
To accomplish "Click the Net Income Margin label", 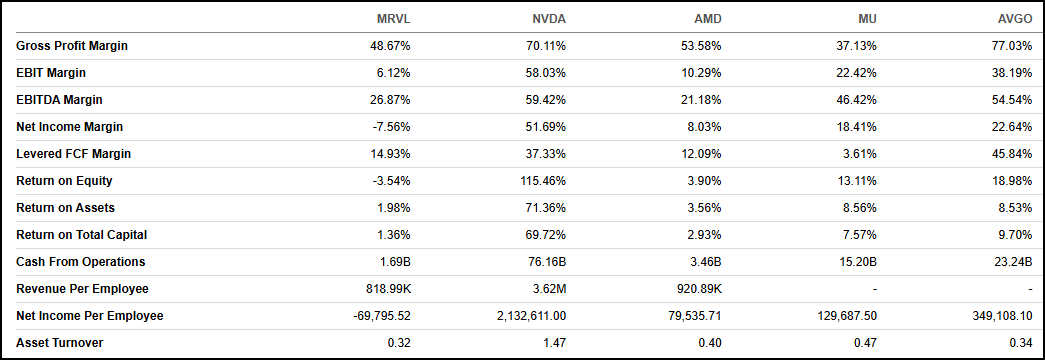I will coord(69,127).
